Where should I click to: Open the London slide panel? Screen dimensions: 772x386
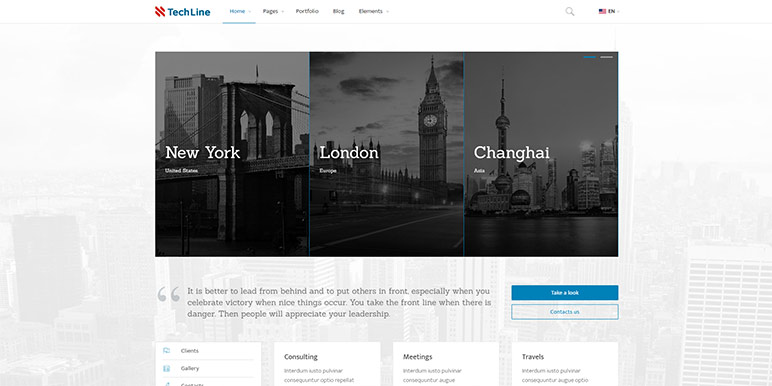pos(386,154)
